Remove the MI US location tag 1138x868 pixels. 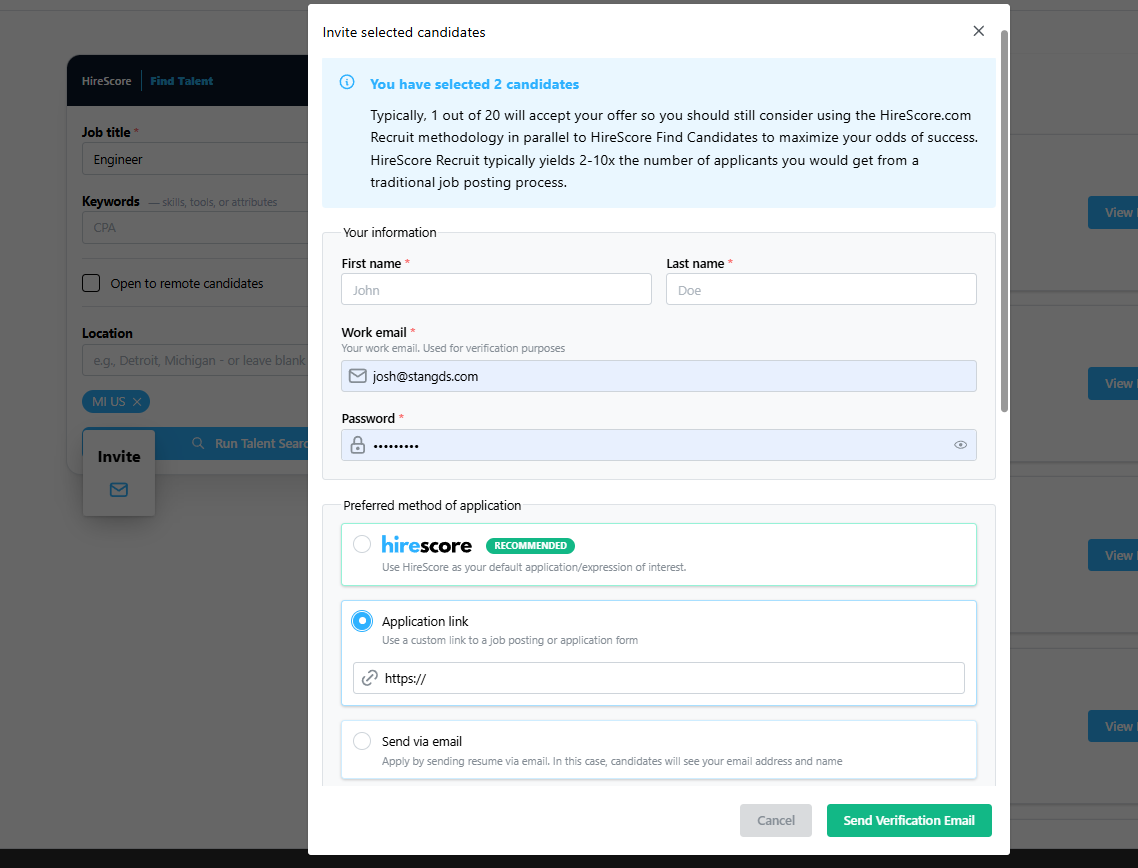tap(136, 402)
